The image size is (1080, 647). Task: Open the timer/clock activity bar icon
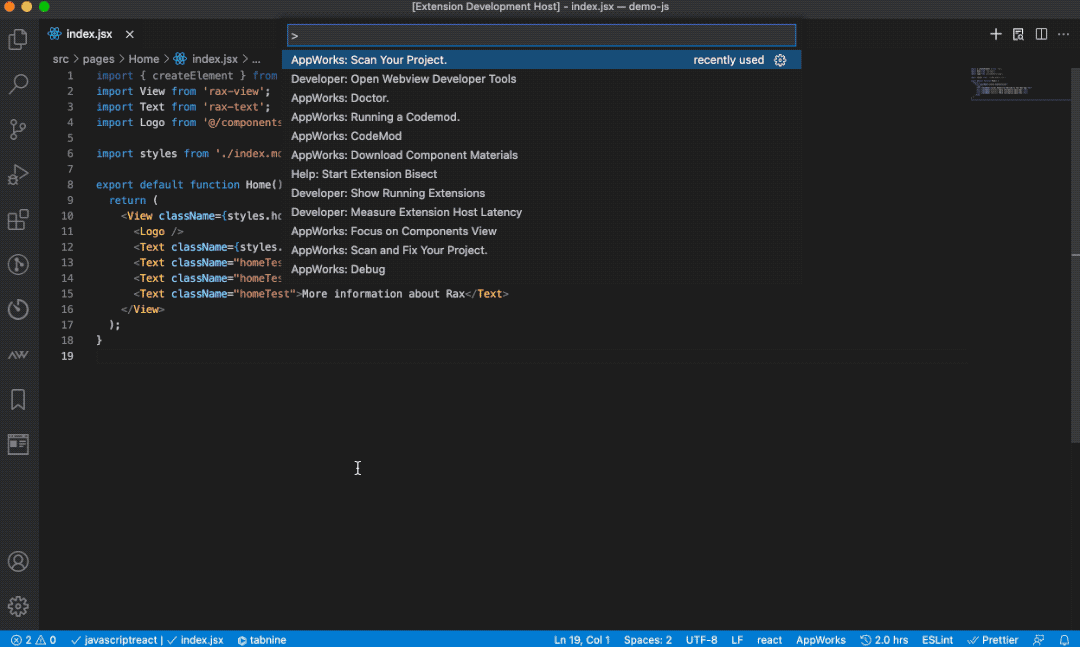19,309
